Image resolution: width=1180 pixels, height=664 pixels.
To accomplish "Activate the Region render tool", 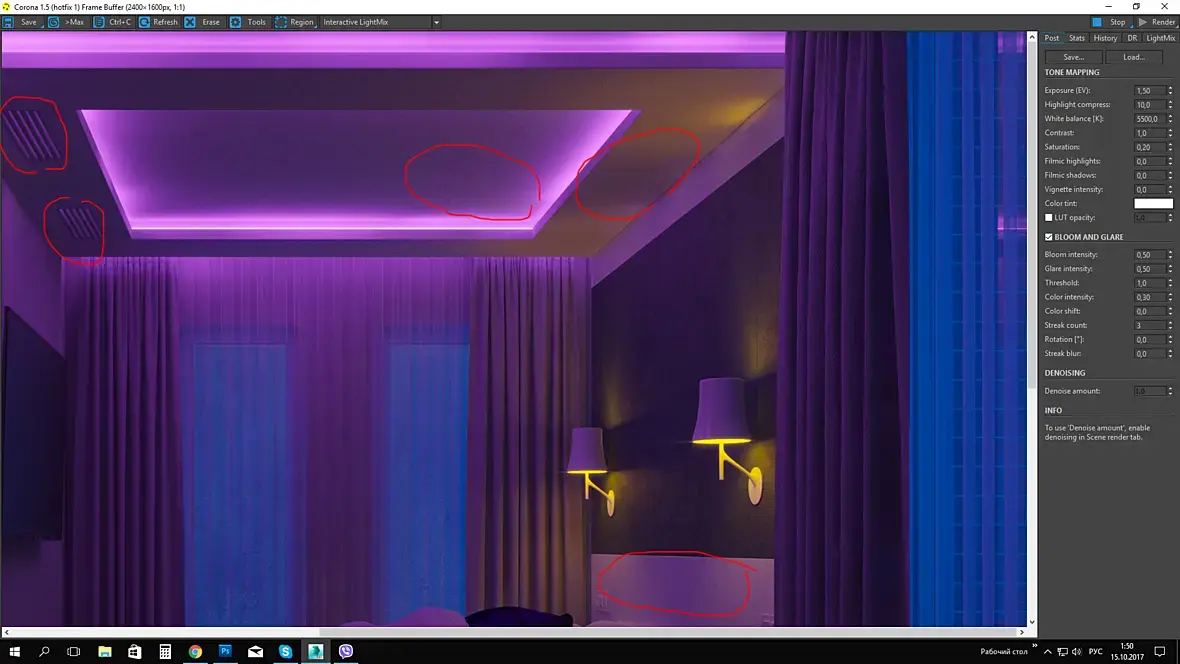I will tap(294, 22).
